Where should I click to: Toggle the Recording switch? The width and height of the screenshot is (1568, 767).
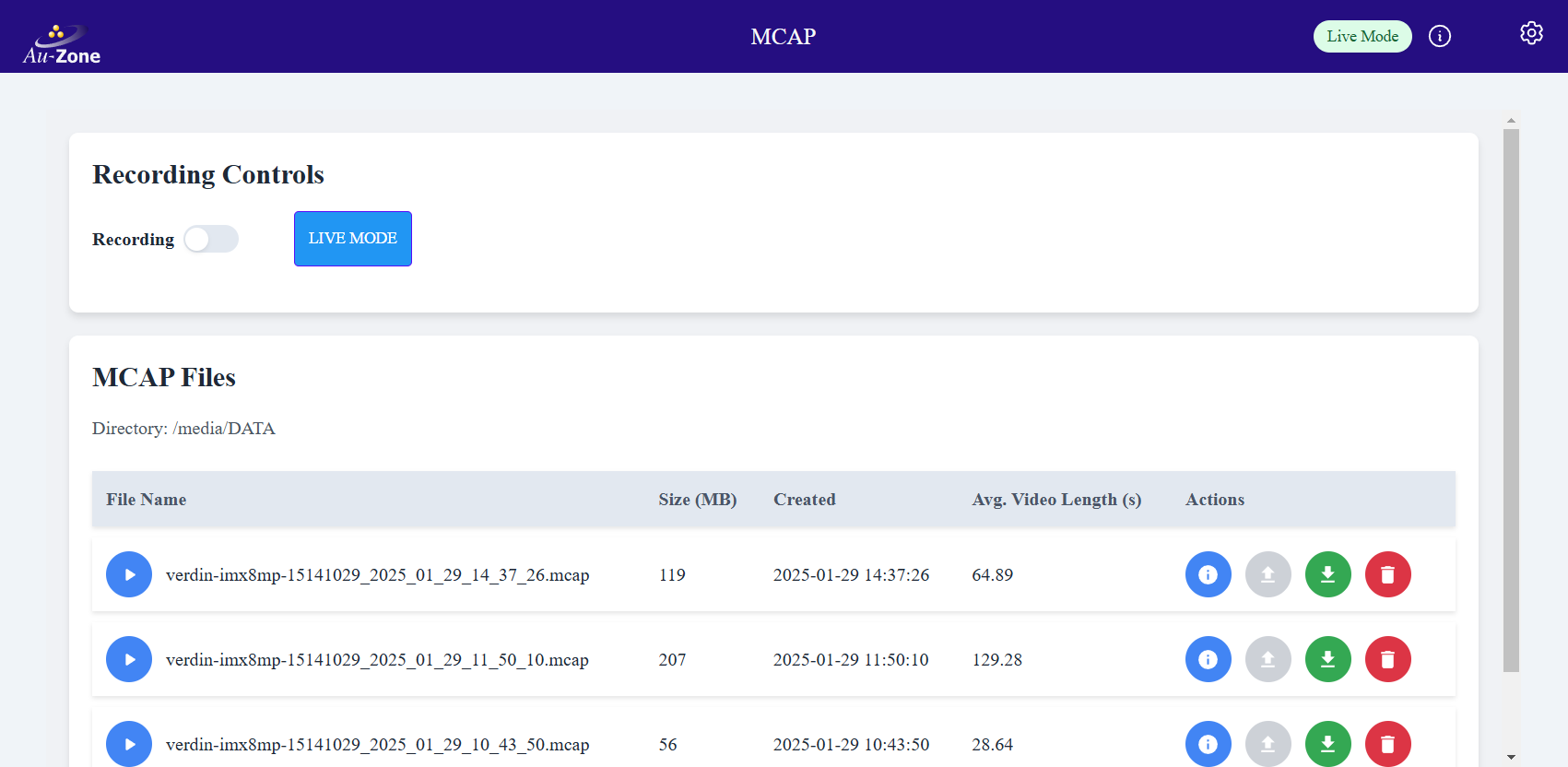[211, 239]
